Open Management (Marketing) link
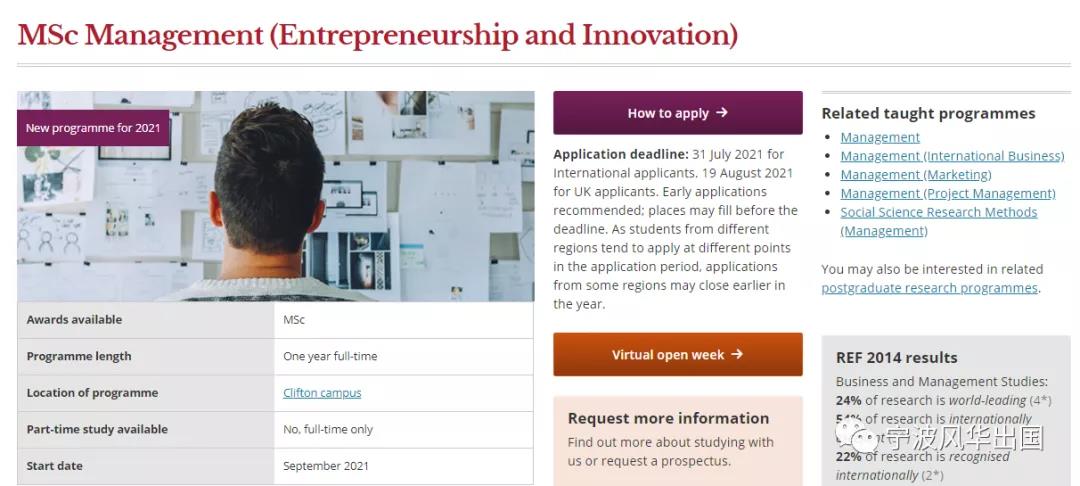Image resolution: width=1080 pixels, height=486 pixels. click(915, 174)
